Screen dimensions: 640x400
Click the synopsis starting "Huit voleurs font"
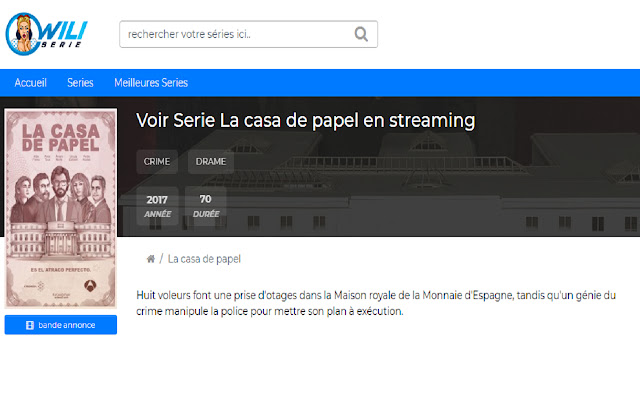coord(376,303)
